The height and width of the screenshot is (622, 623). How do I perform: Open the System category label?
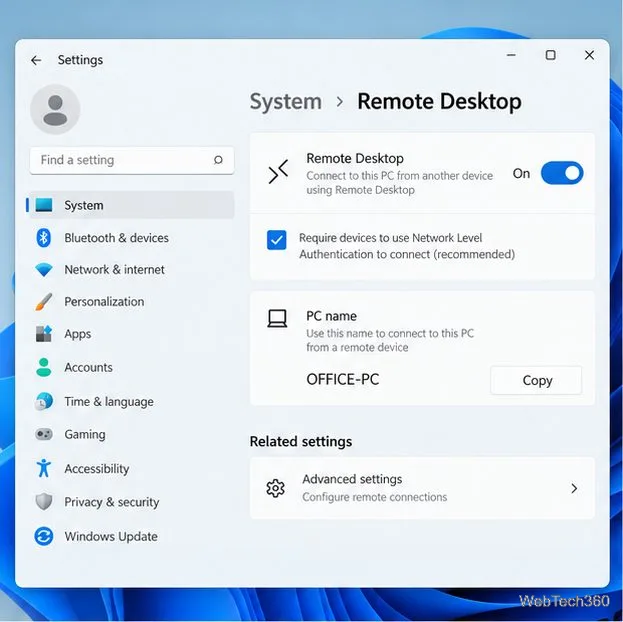[x=84, y=205]
